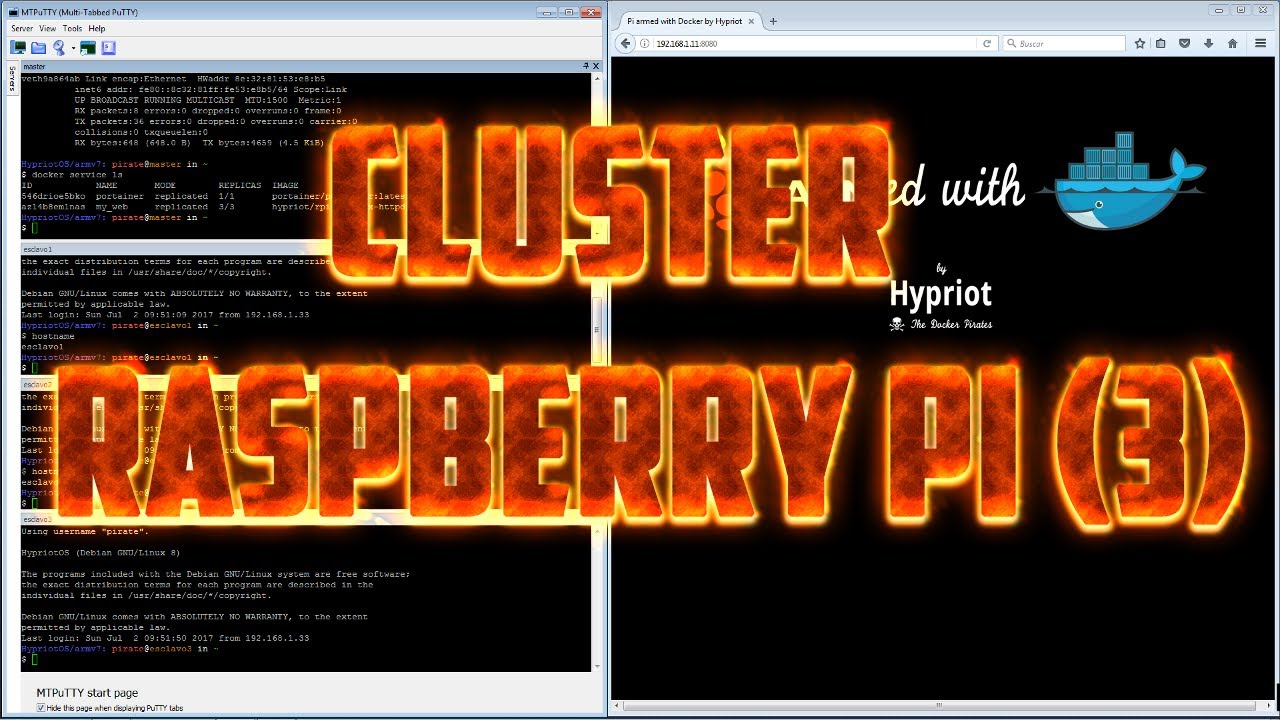Click the Buscar search field
The image size is (1280, 720).
tap(1064, 44)
